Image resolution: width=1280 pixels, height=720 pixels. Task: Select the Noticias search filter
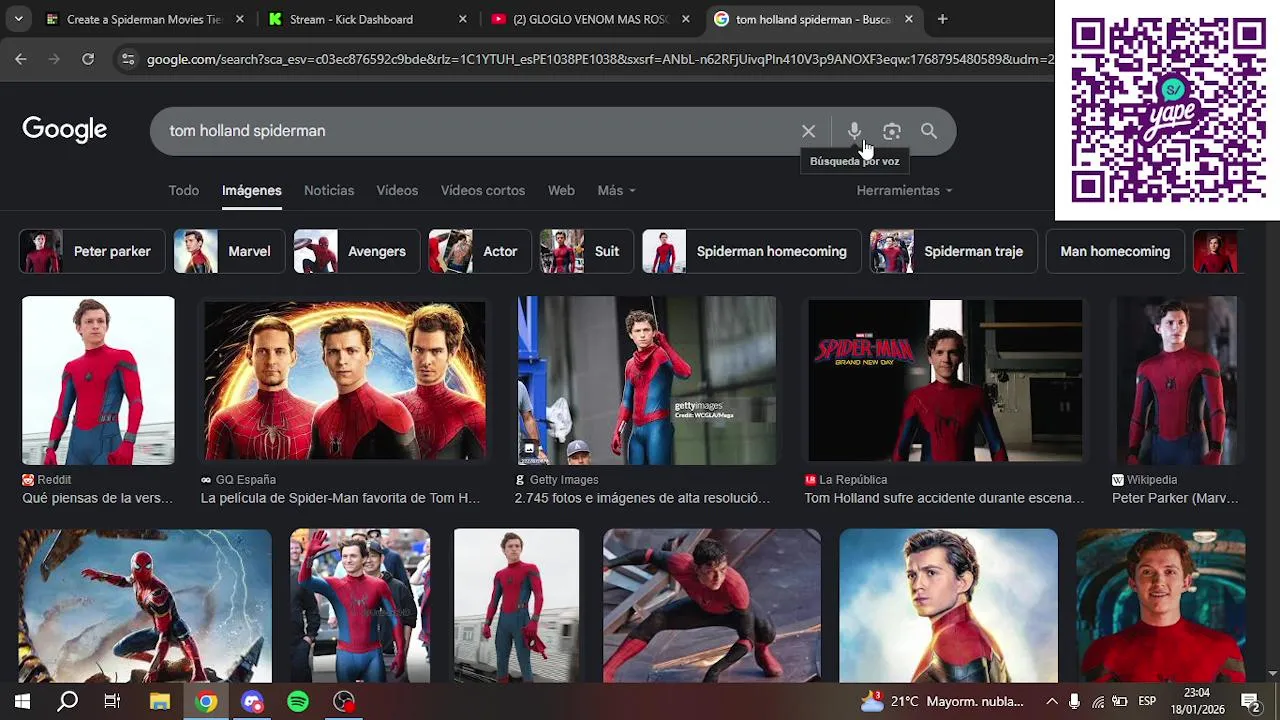tap(329, 190)
